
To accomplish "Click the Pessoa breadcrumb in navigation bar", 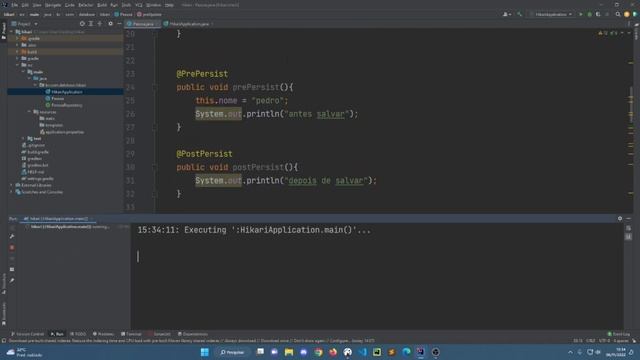I will click(123, 14).
